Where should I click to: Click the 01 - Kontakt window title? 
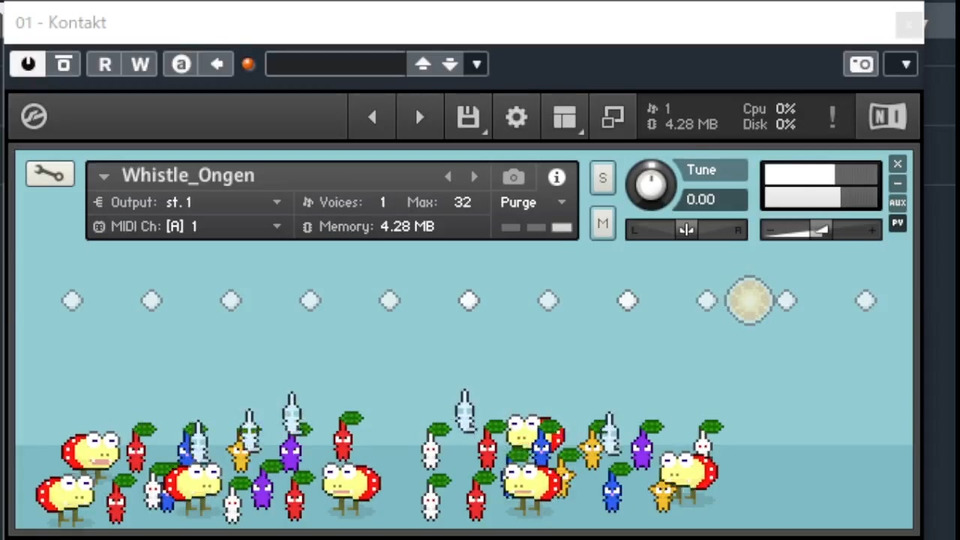(61, 23)
